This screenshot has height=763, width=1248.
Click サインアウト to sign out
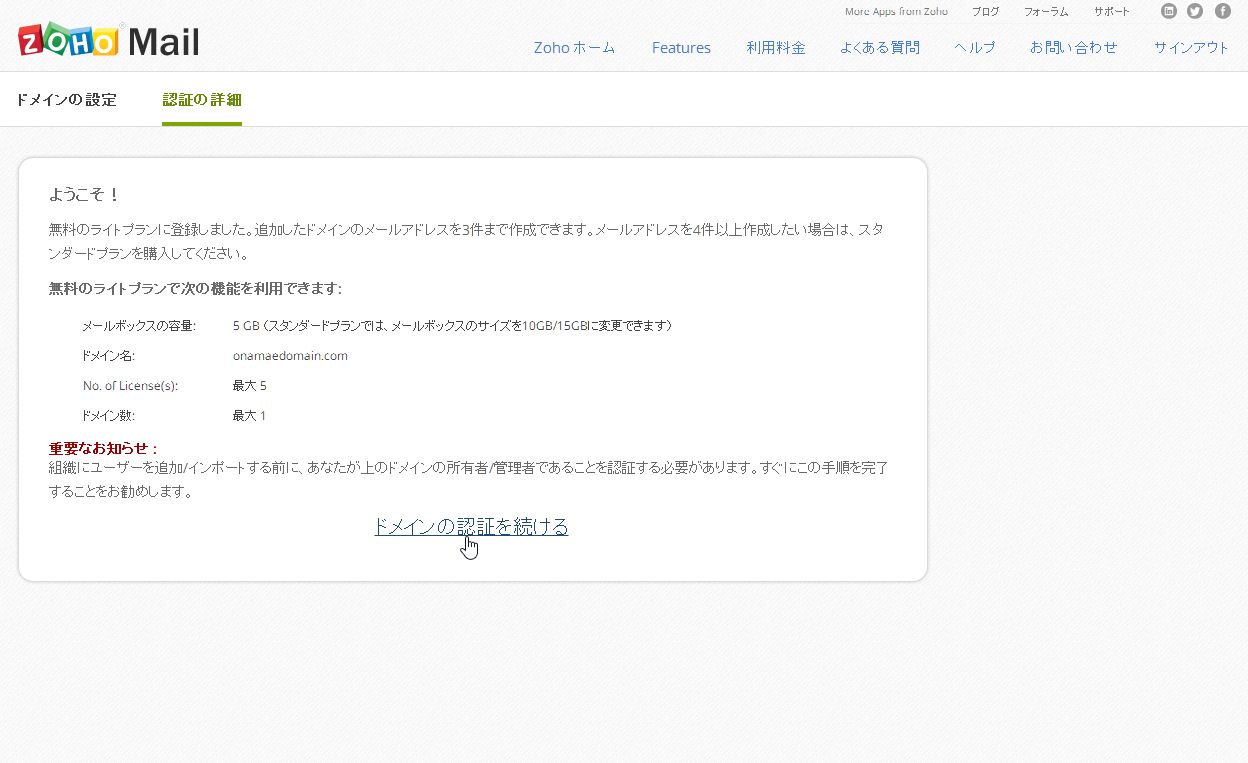1191,47
